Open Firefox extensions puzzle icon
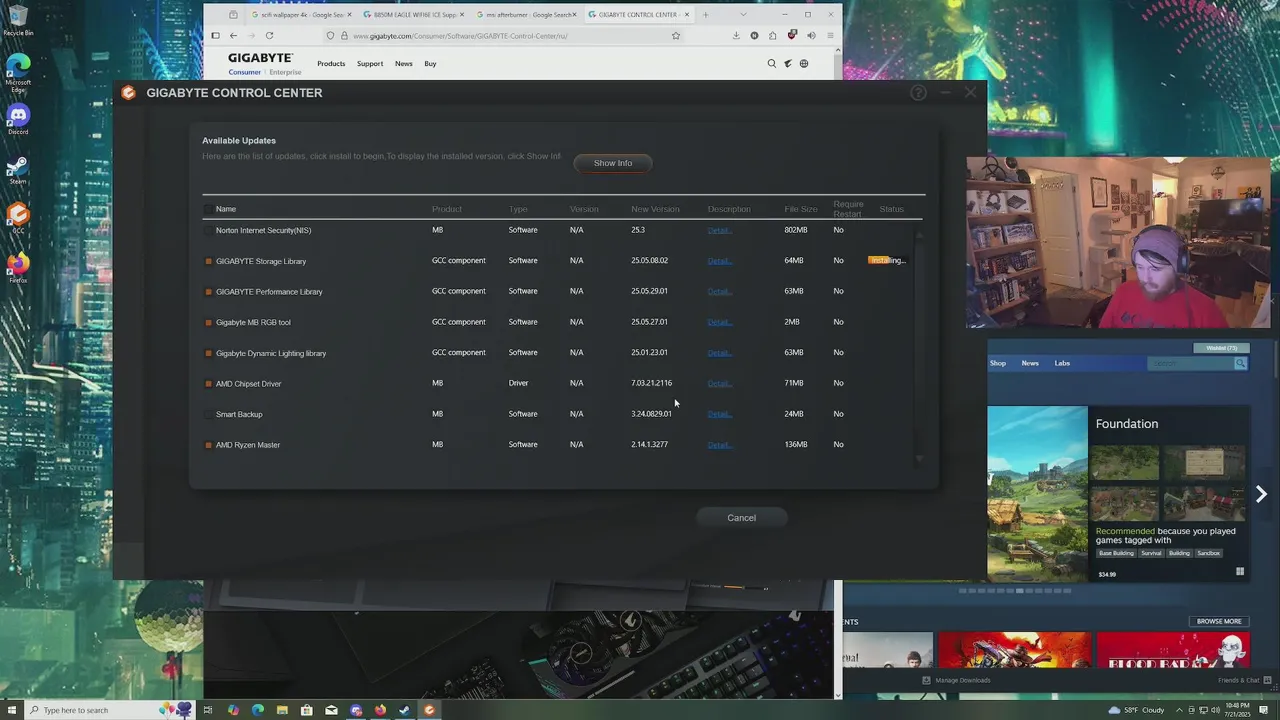This screenshot has height=720, width=1280. pyautogui.click(x=773, y=36)
